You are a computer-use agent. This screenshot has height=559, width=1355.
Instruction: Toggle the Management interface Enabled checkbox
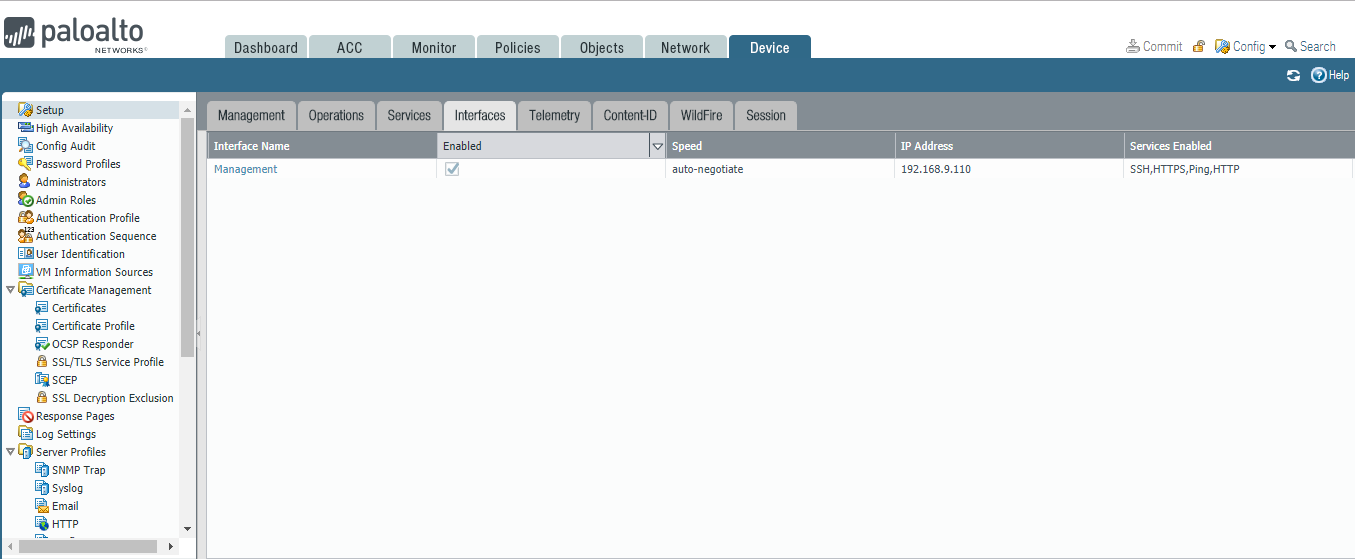tap(452, 169)
